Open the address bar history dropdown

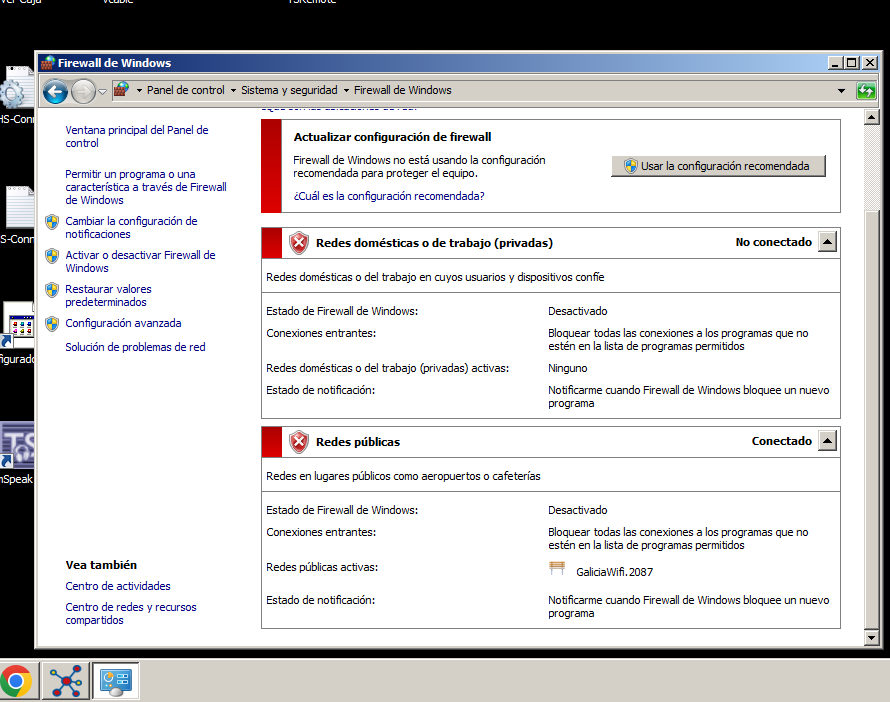pos(841,91)
